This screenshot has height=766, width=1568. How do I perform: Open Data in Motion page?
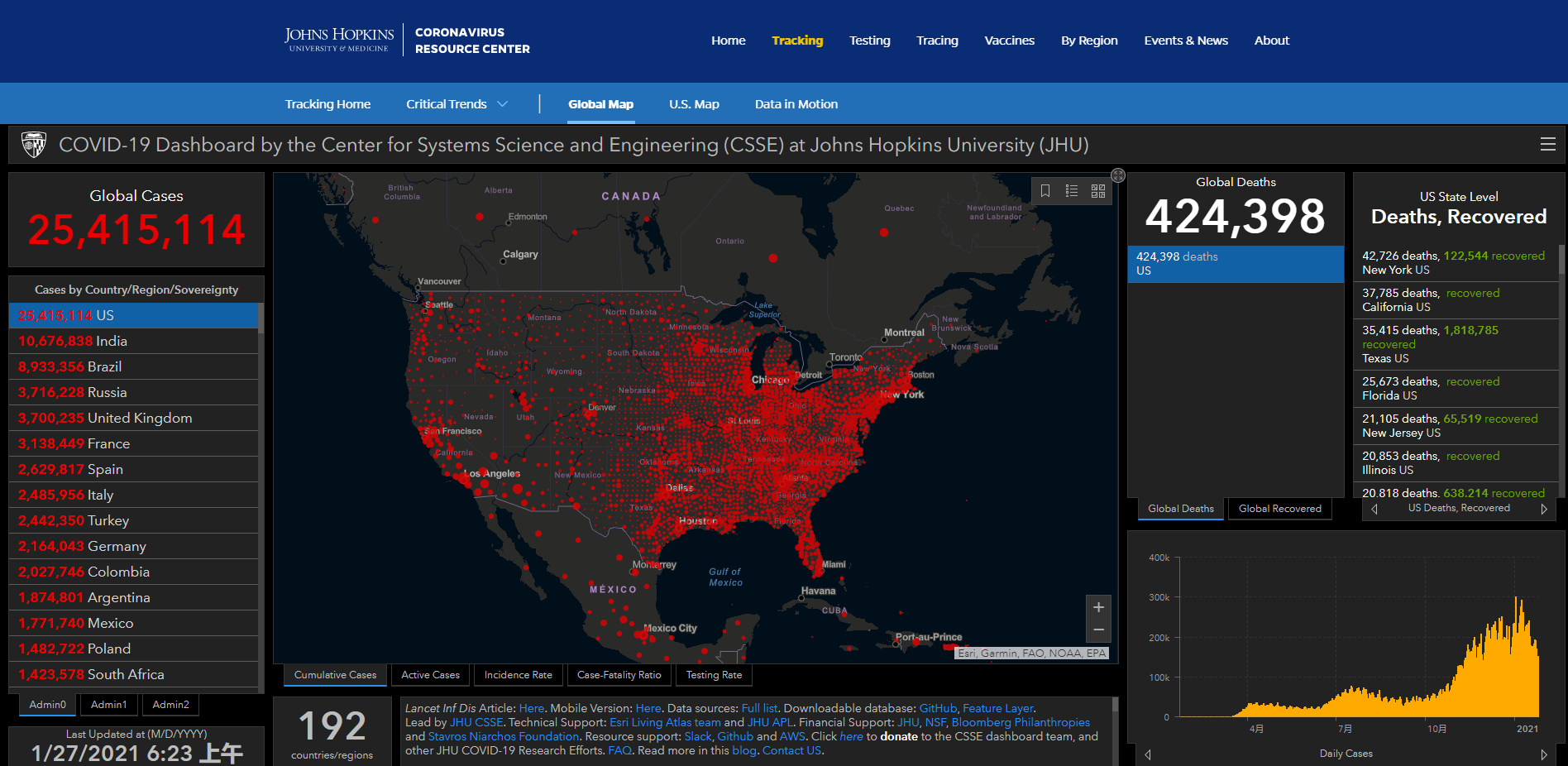pos(796,104)
